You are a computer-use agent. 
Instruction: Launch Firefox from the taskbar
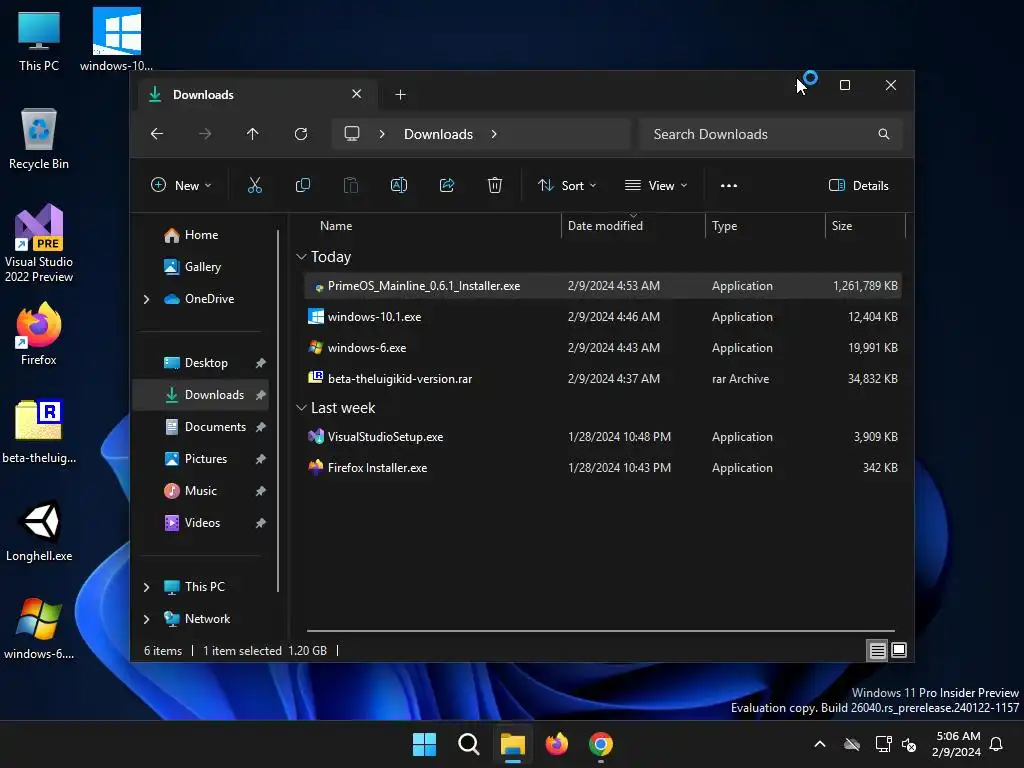(556, 744)
